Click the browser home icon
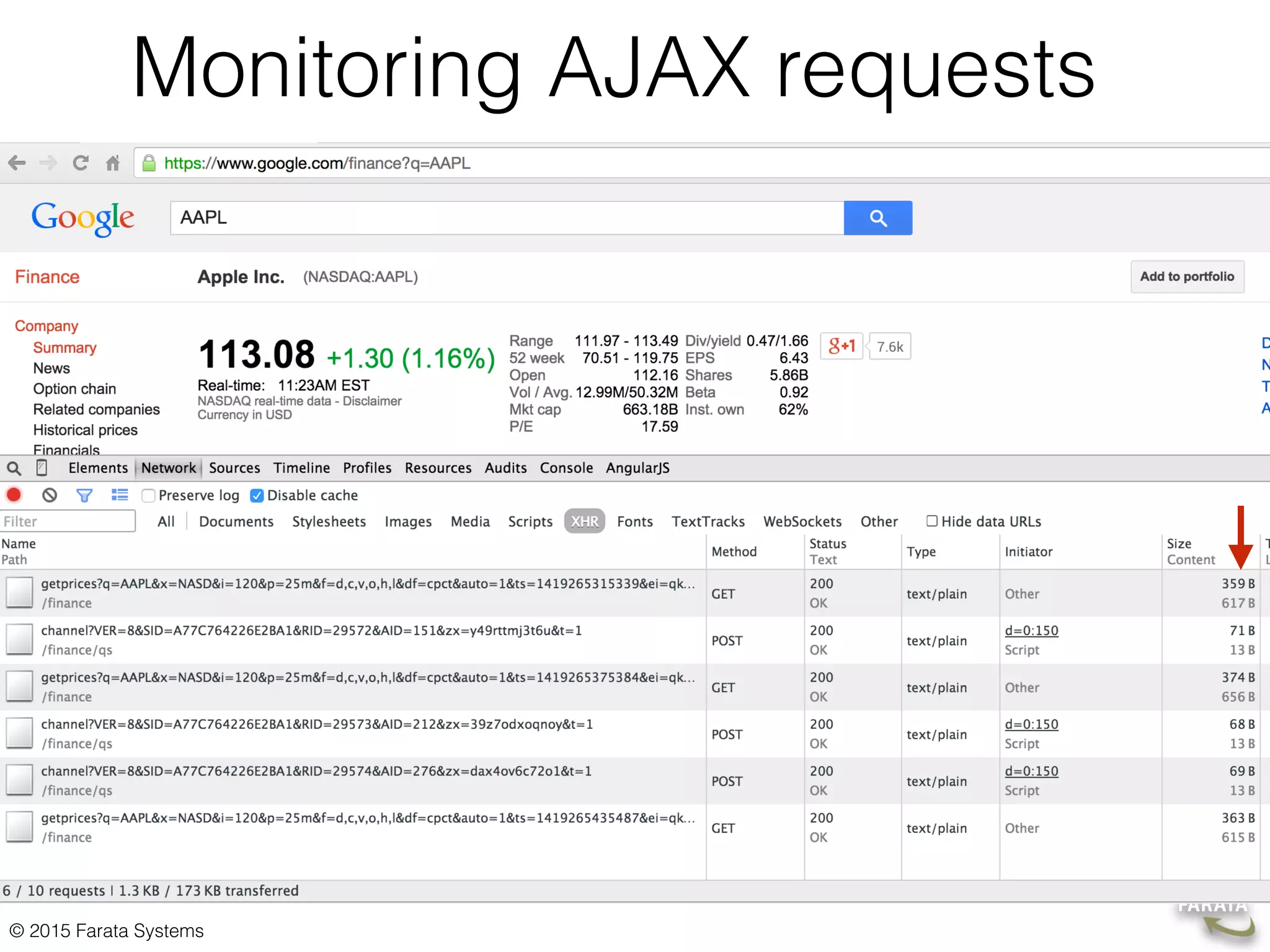Image resolution: width=1270 pixels, height=952 pixels. click(112, 163)
